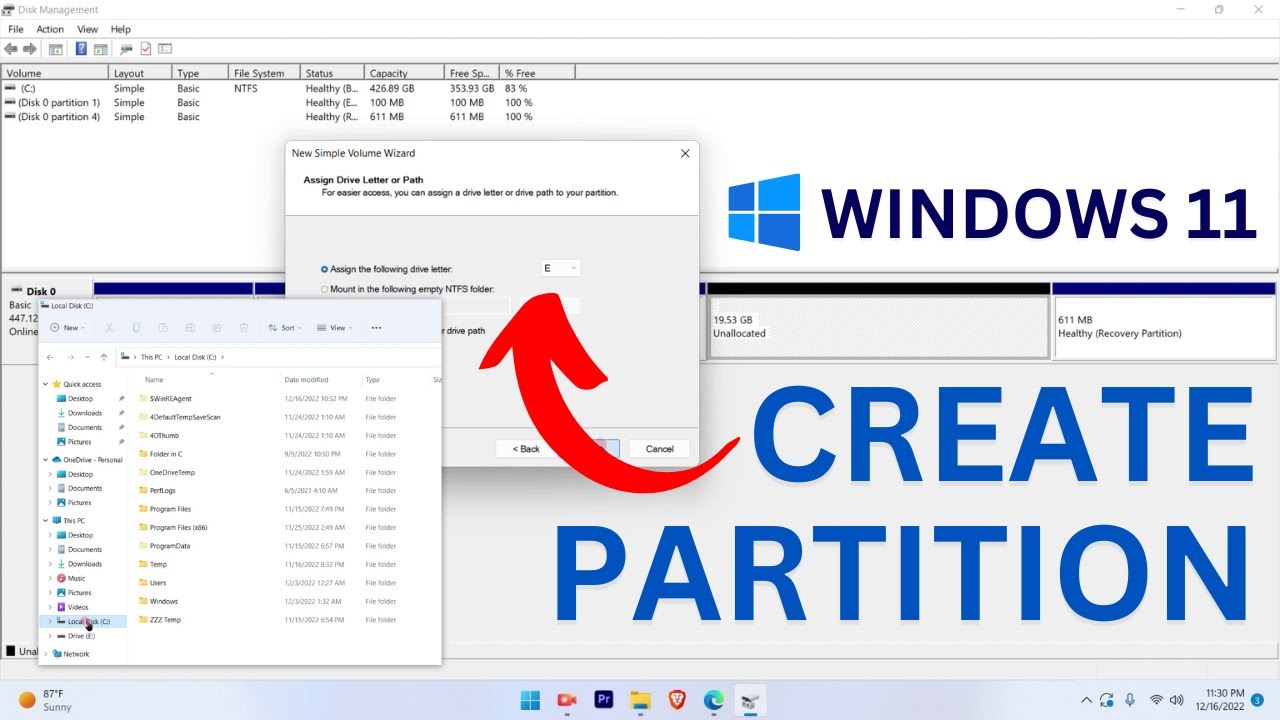
Task: Click the Rename icon in File Explorer toolbar
Action: click(x=190, y=327)
